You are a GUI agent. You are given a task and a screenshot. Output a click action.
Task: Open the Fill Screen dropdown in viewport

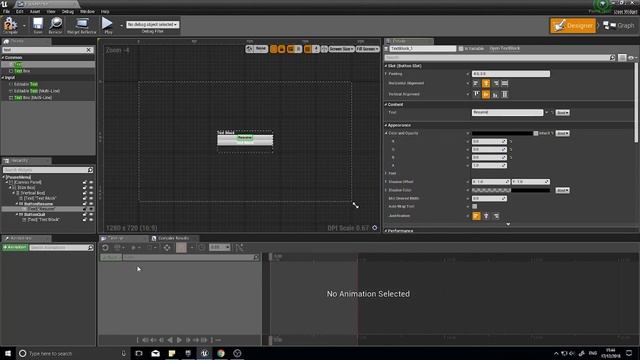point(367,49)
